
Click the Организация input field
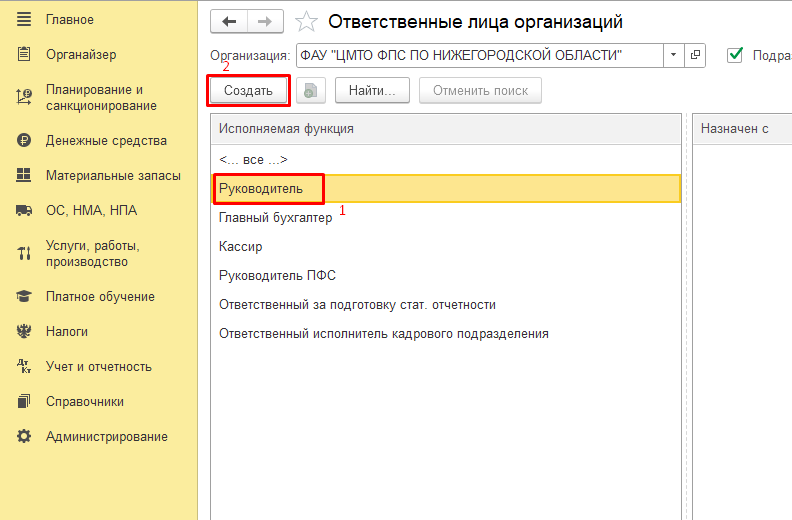pyautogui.click(x=480, y=55)
